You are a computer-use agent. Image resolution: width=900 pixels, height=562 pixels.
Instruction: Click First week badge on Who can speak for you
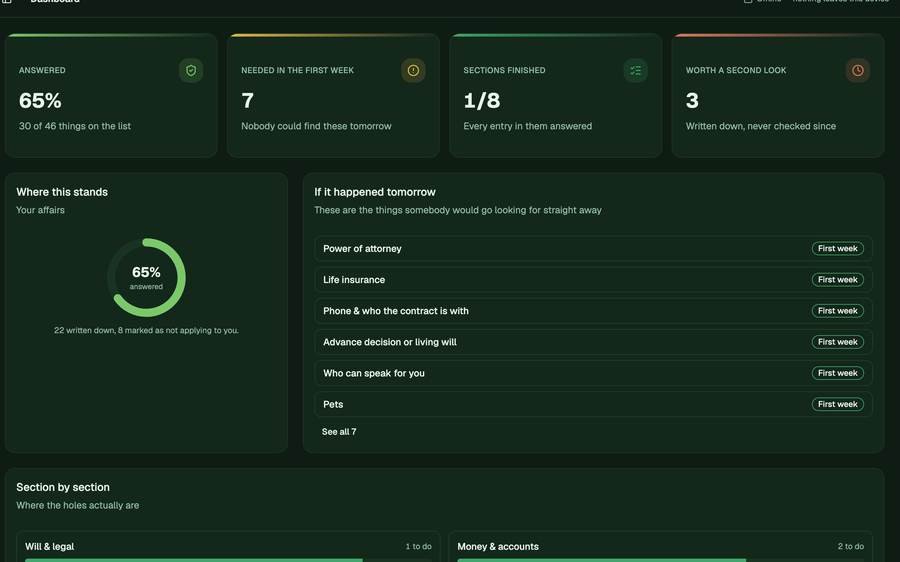837,373
